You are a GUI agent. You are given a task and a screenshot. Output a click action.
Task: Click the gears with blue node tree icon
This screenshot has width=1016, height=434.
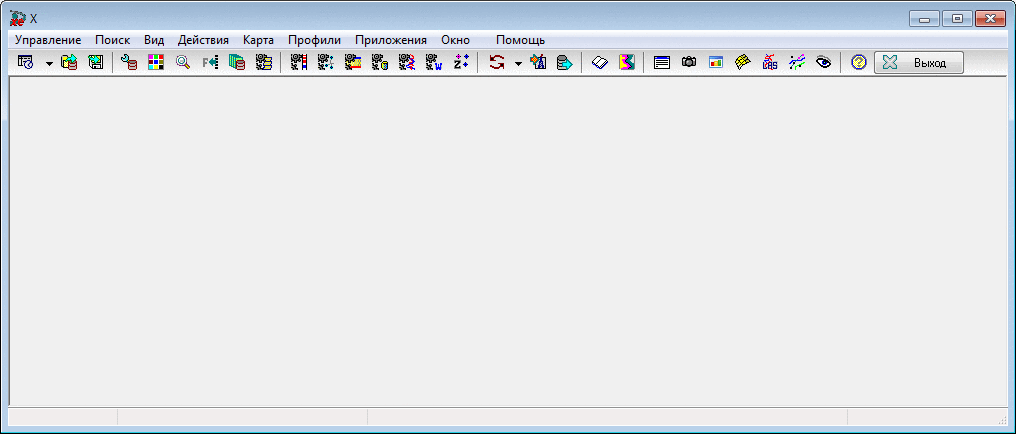tap(325, 63)
